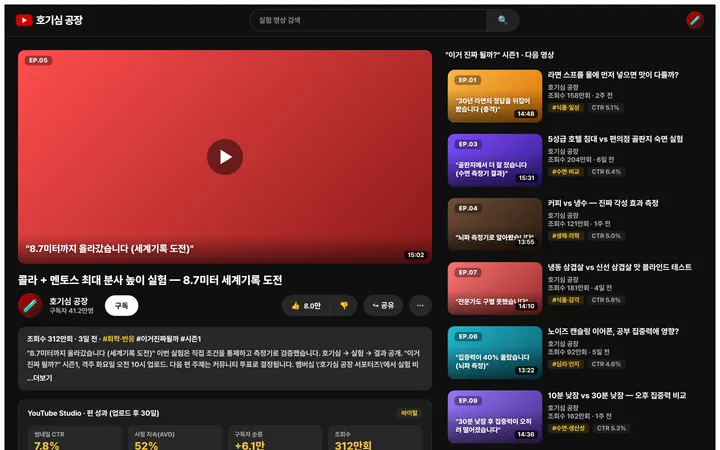Select 10분 낮잠 vs 30분 낮잠 video
Viewport: 720px width, 450px height.
pyautogui.click(x=617, y=395)
